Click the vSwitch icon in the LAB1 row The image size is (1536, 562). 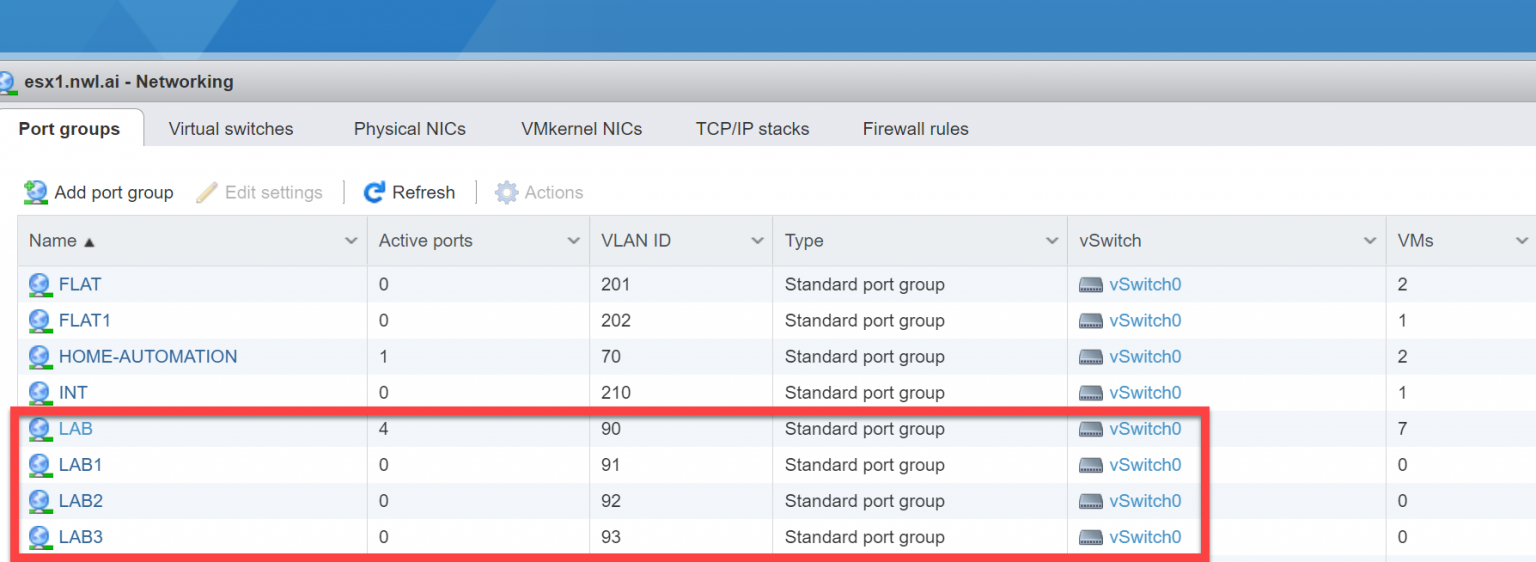(1091, 465)
